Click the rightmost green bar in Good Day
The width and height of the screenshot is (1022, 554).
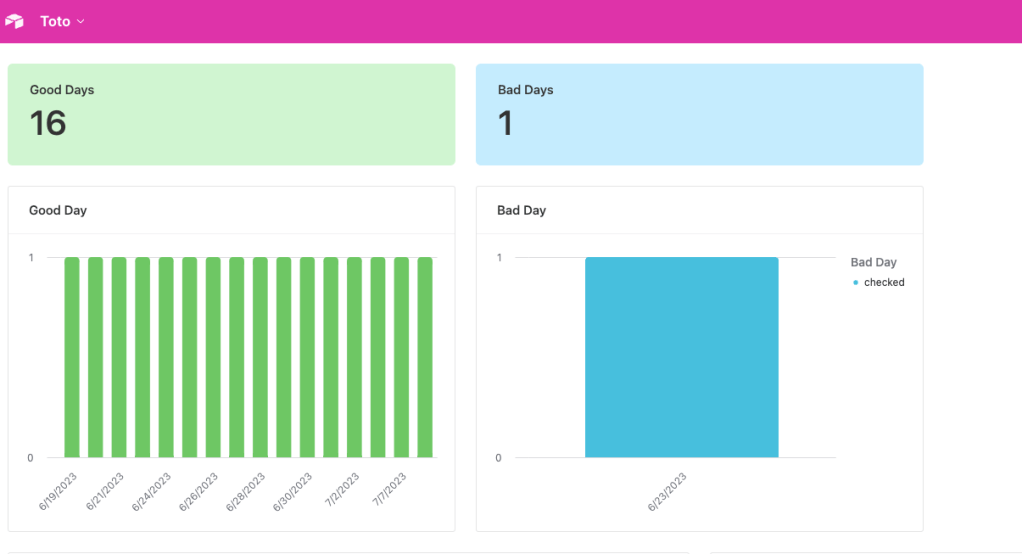[x=425, y=357]
